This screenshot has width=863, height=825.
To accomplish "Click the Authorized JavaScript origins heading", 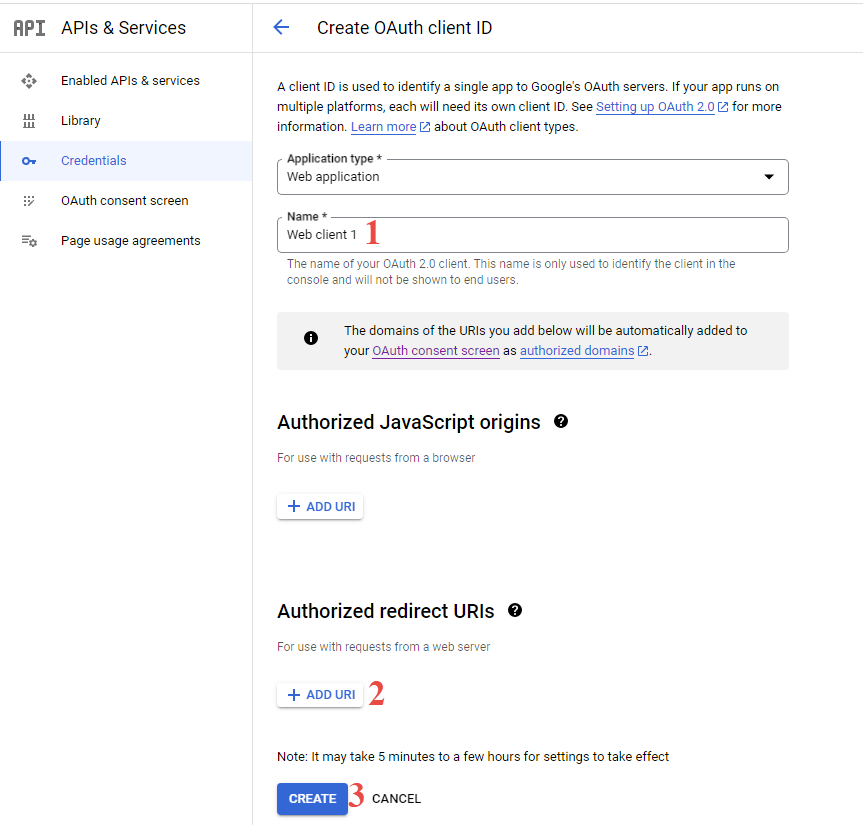I will tap(409, 422).
